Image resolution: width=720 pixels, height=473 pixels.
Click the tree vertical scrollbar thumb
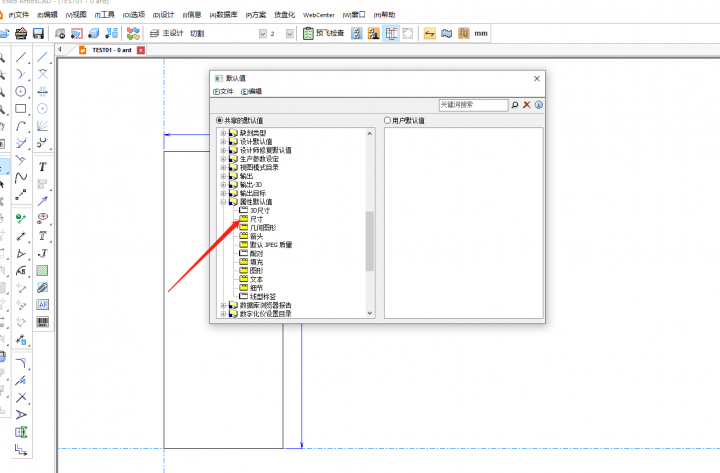tap(370, 240)
